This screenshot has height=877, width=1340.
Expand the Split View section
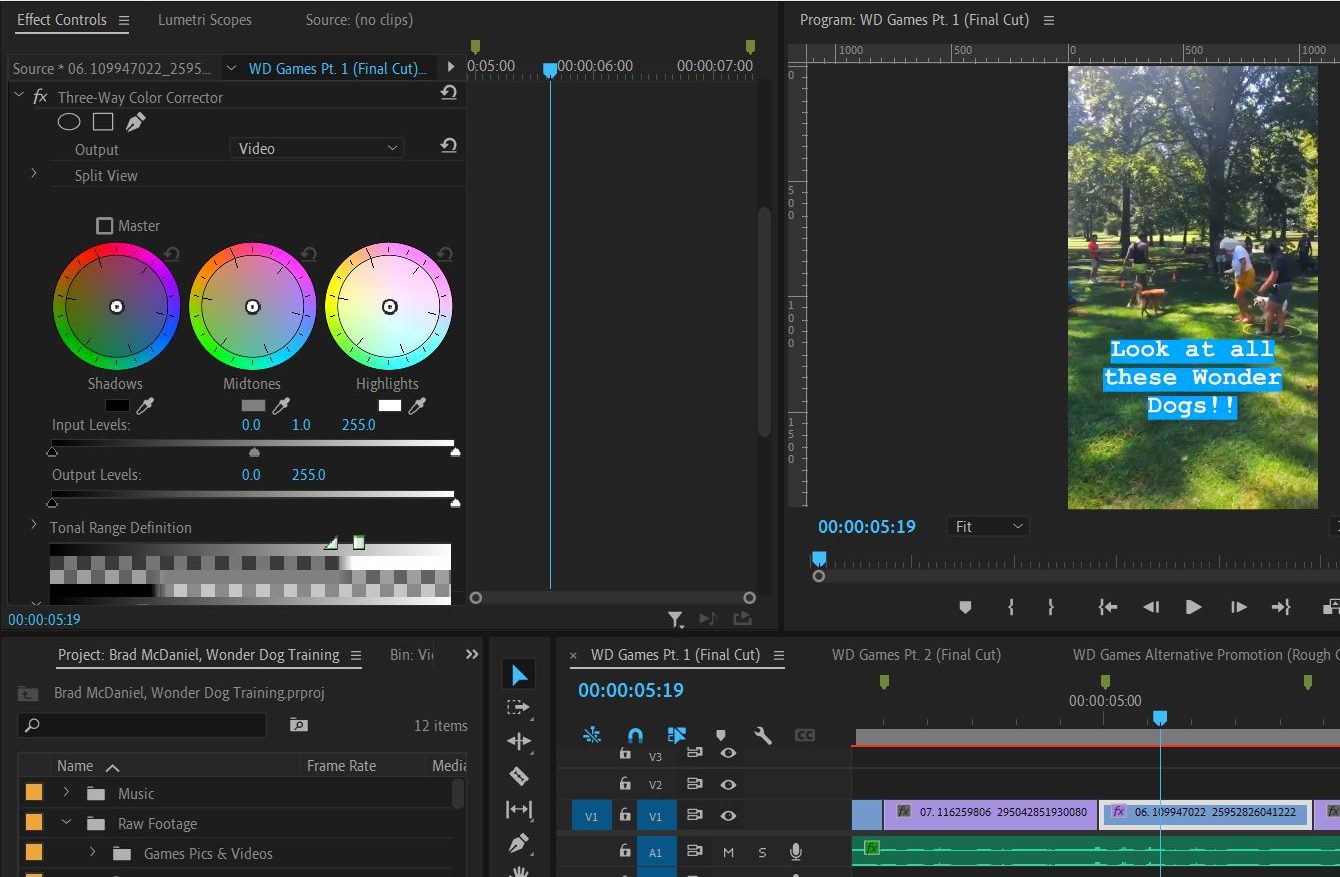tap(33, 174)
